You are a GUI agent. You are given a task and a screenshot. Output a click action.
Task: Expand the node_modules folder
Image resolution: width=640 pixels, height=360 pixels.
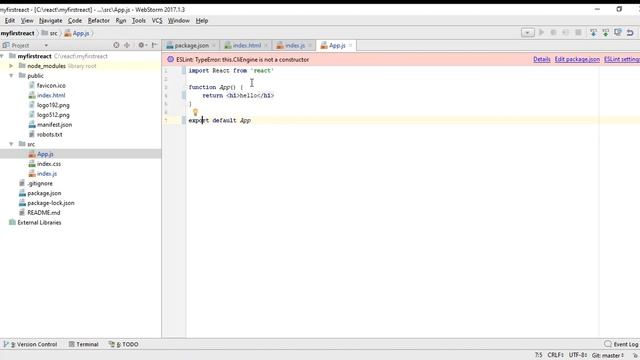11,66
